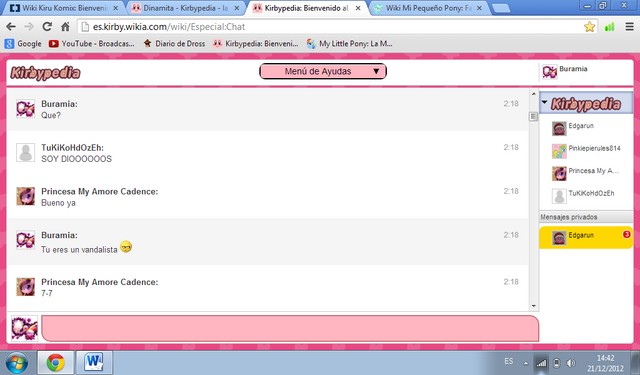640x375 pixels.
Task: Open the My Little Pony: La M... bookmark
Action: point(350,44)
